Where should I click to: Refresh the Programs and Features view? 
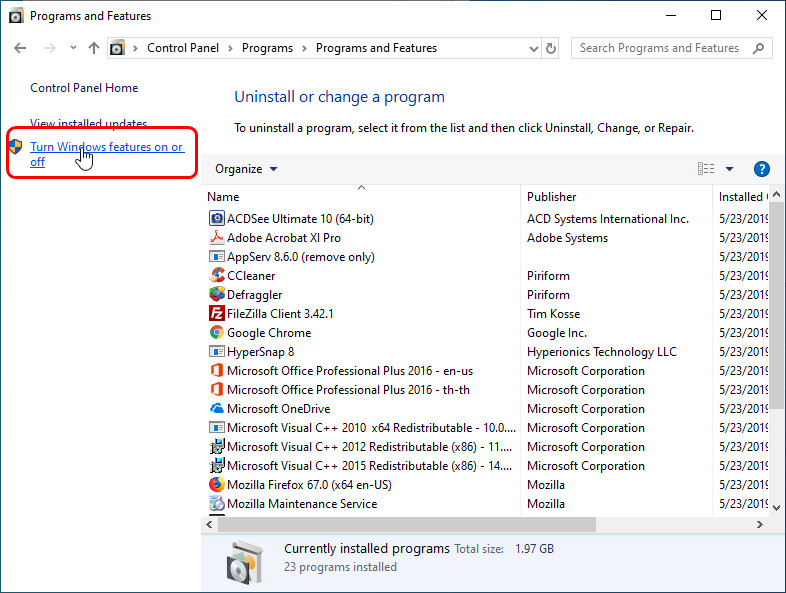click(551, 48)
